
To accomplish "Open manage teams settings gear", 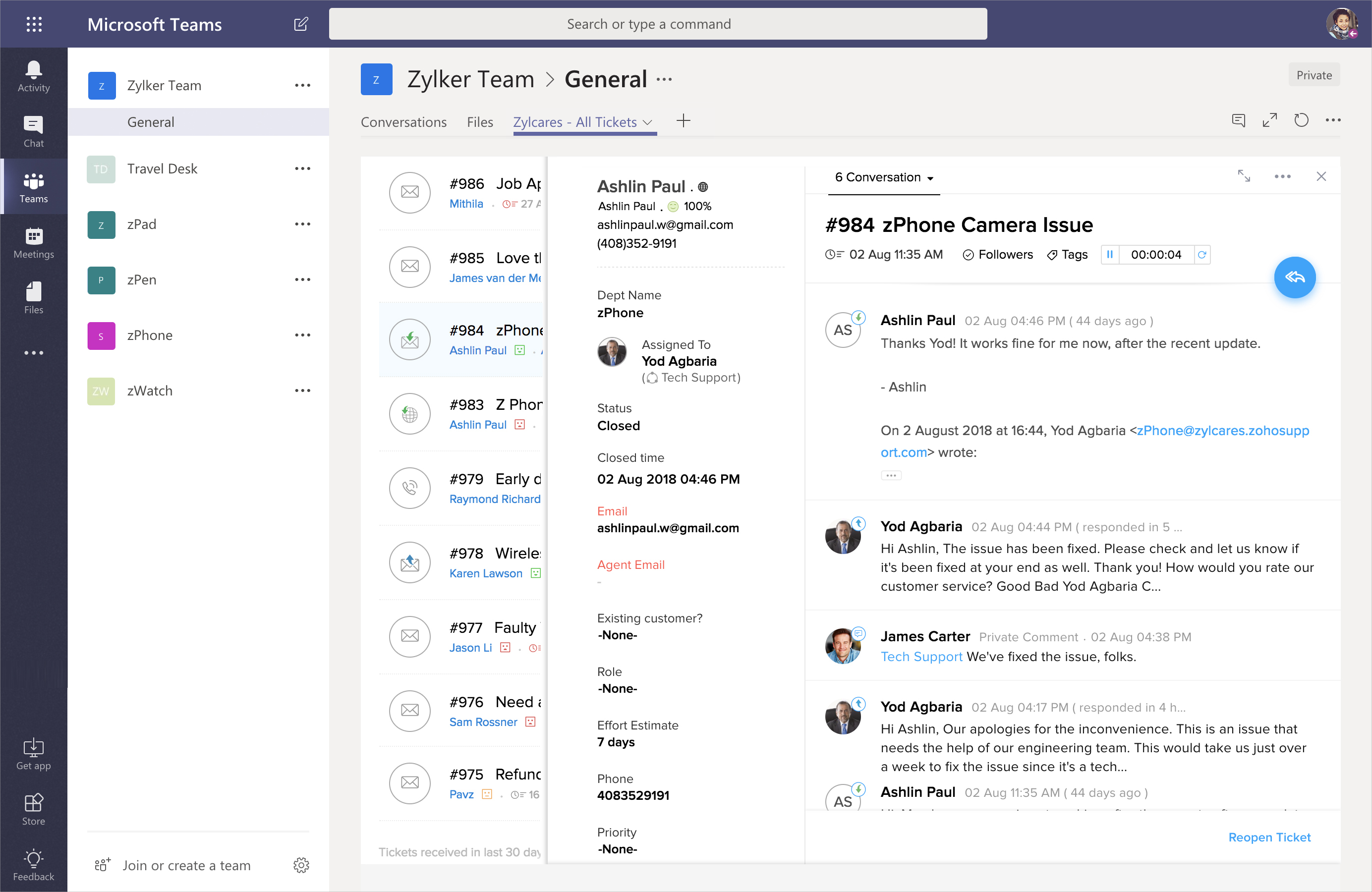I will [301, 865].
